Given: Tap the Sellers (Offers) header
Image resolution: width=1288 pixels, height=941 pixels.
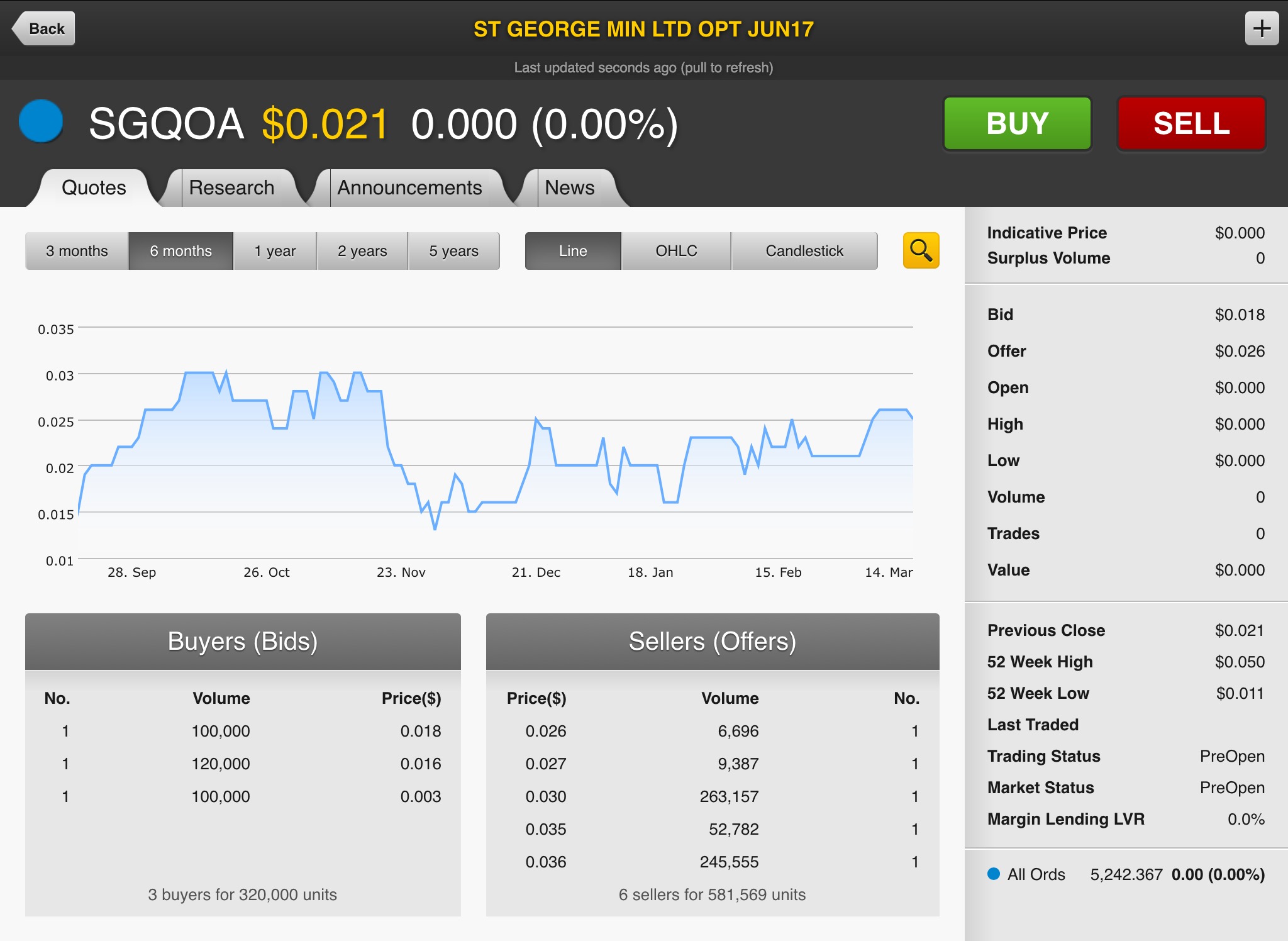Looking at the screenshot, I should (x=713, y=642).
